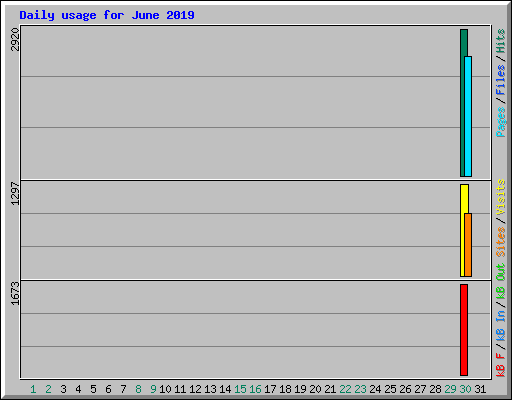Click day 6 on the x-axis
Viewport: 512px width, 400px height.
(x=108, y=389)
